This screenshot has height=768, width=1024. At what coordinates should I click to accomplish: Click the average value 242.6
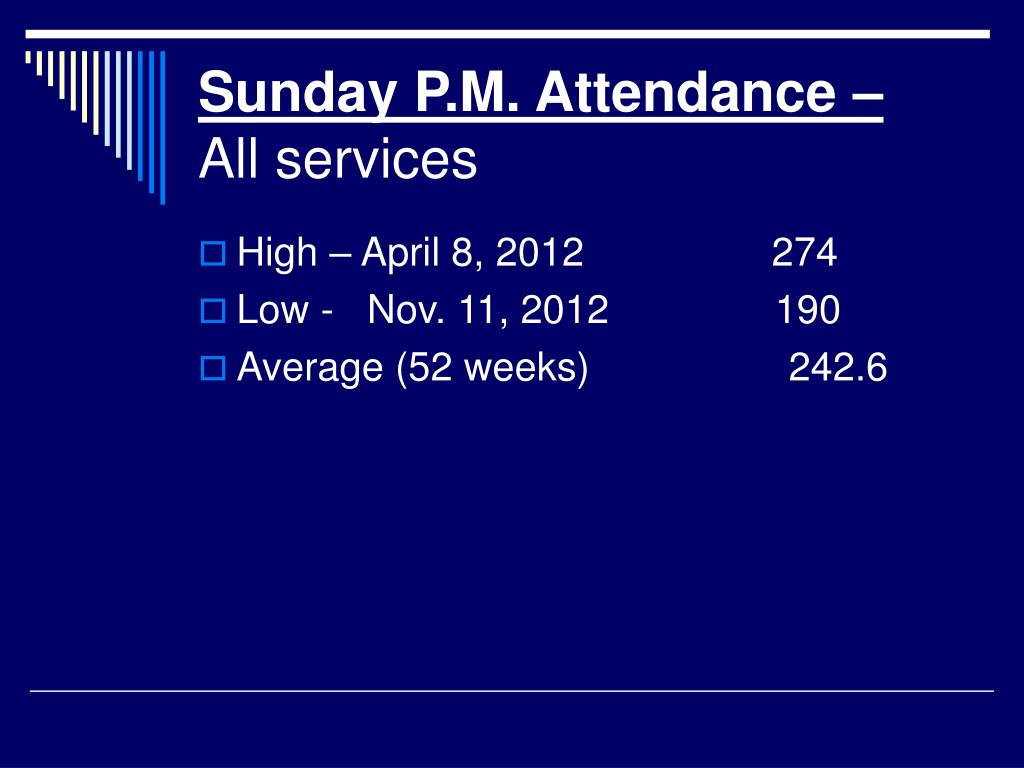click(838, 367)
